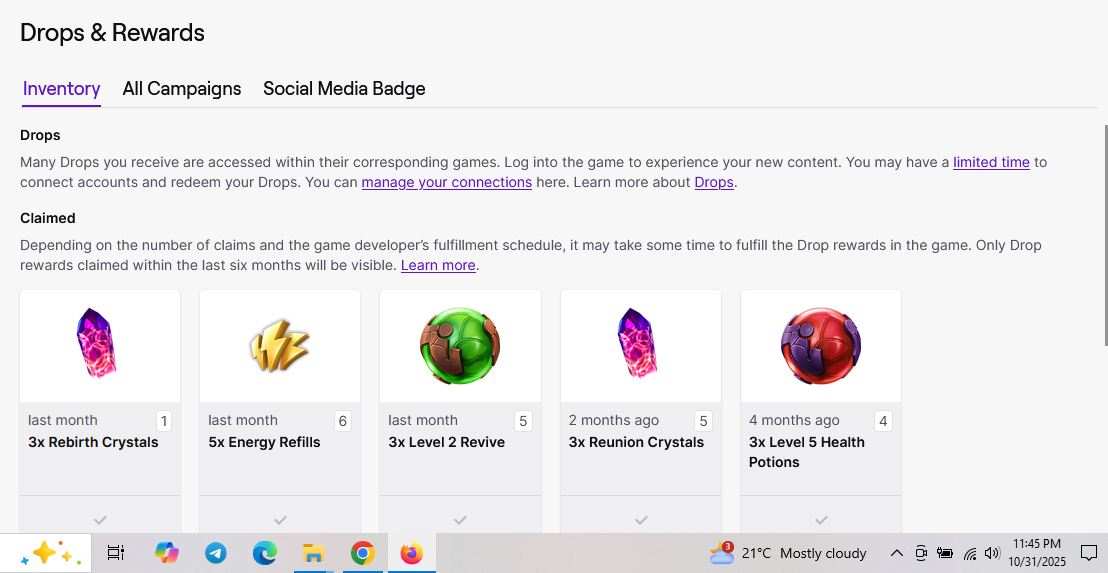Select the '3x Level 2 Revive' title
The height and width of the screenshot is (573, 1108).
(x=447, y=442)
